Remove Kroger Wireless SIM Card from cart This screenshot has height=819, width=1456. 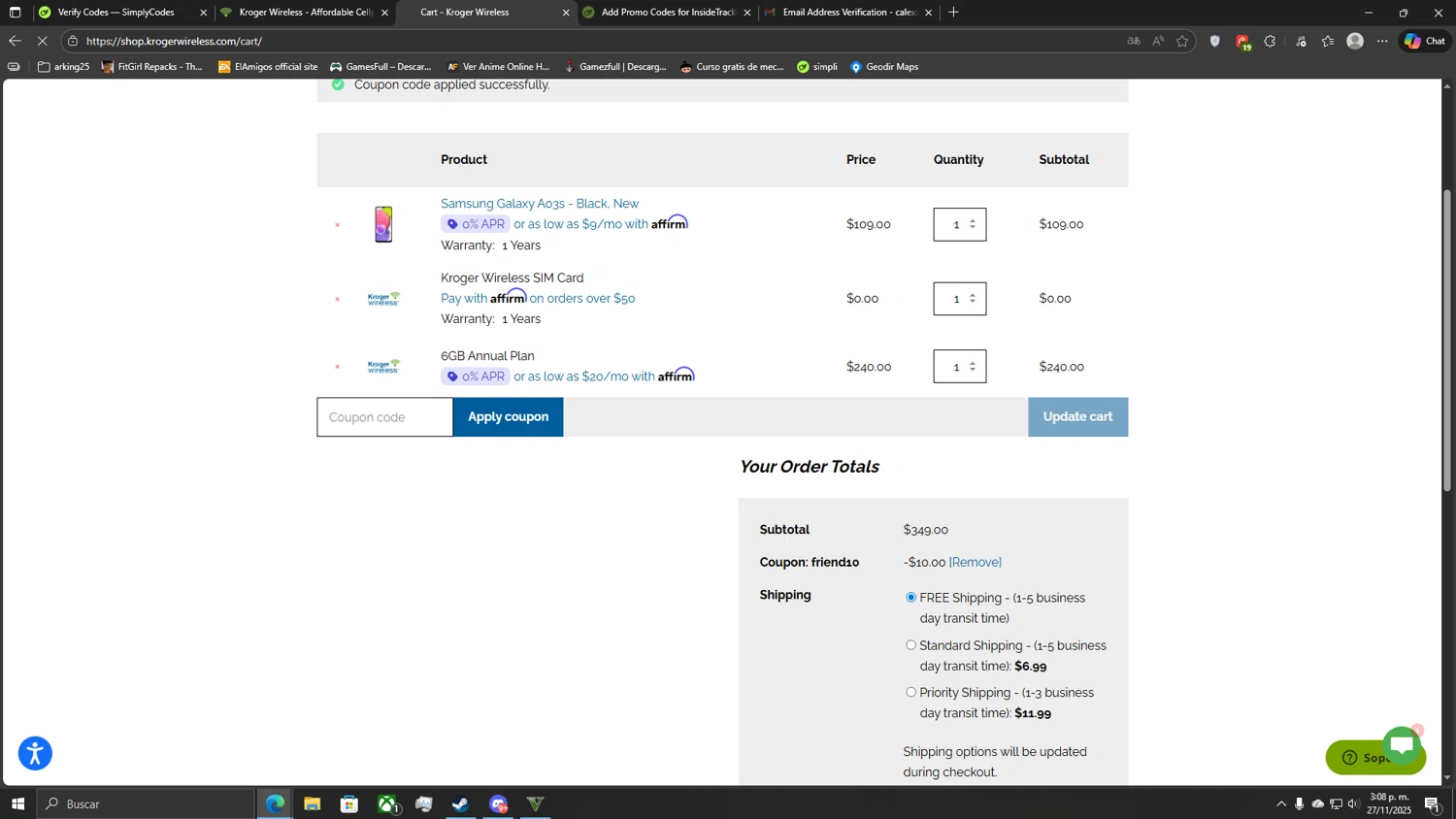[x=337, y=299]
